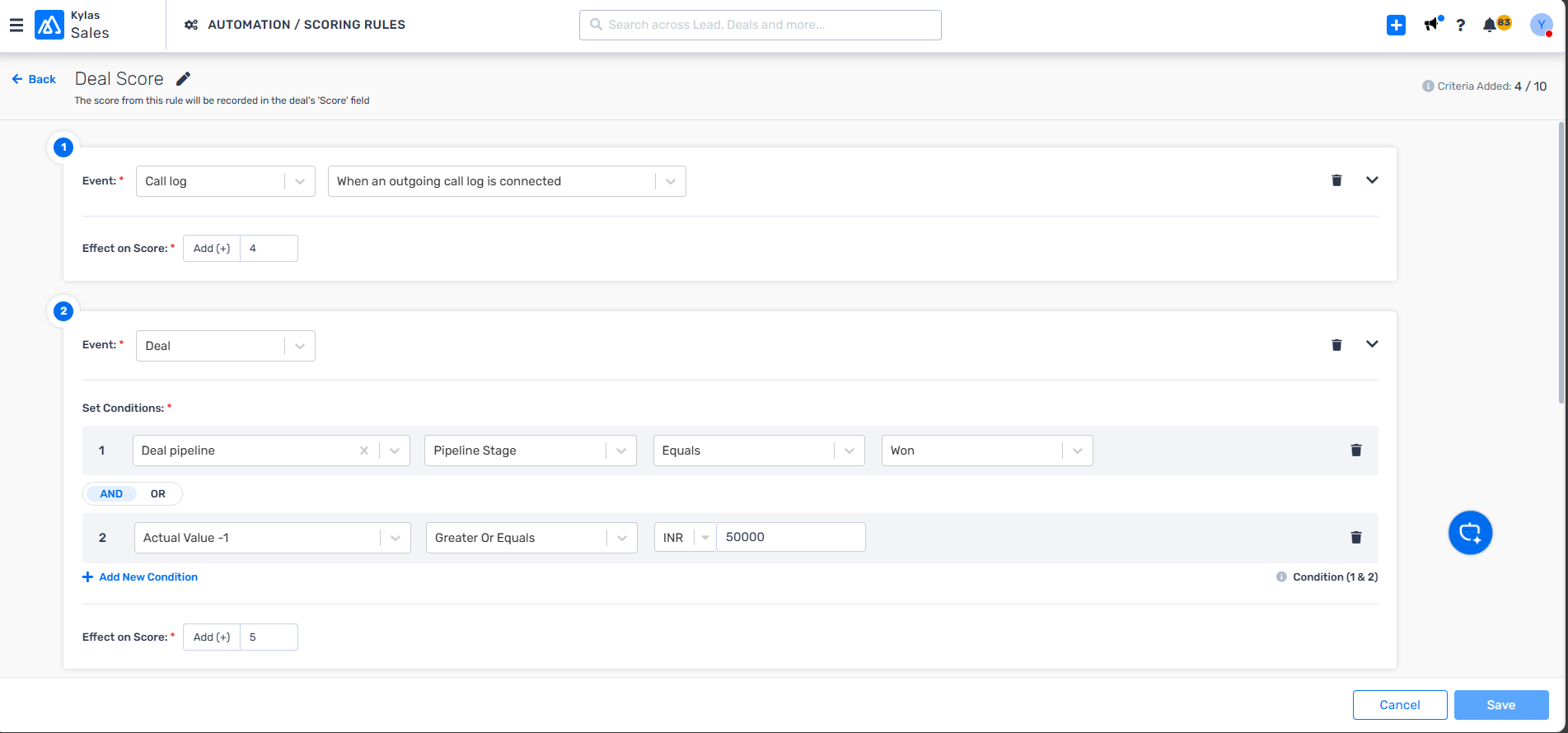This screenshot has height=733, width=1568.
Task: Click the global search input field
Action: tap(760, 25)
